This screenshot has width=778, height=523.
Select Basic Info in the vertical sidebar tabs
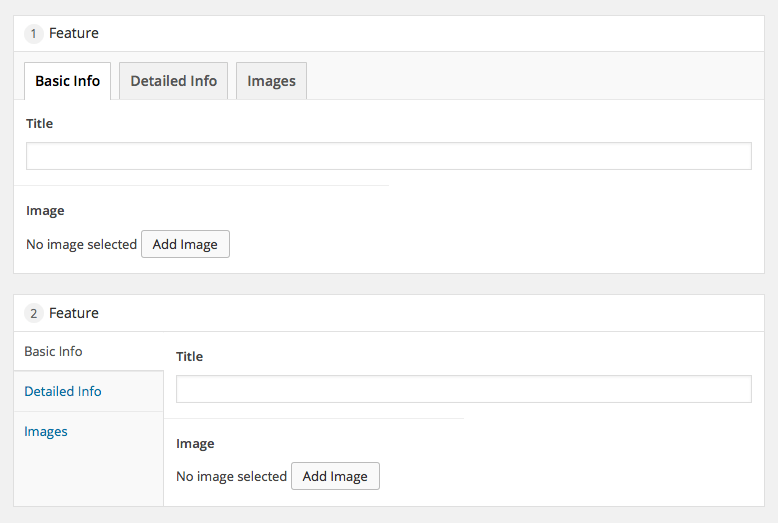pos(53,351)
